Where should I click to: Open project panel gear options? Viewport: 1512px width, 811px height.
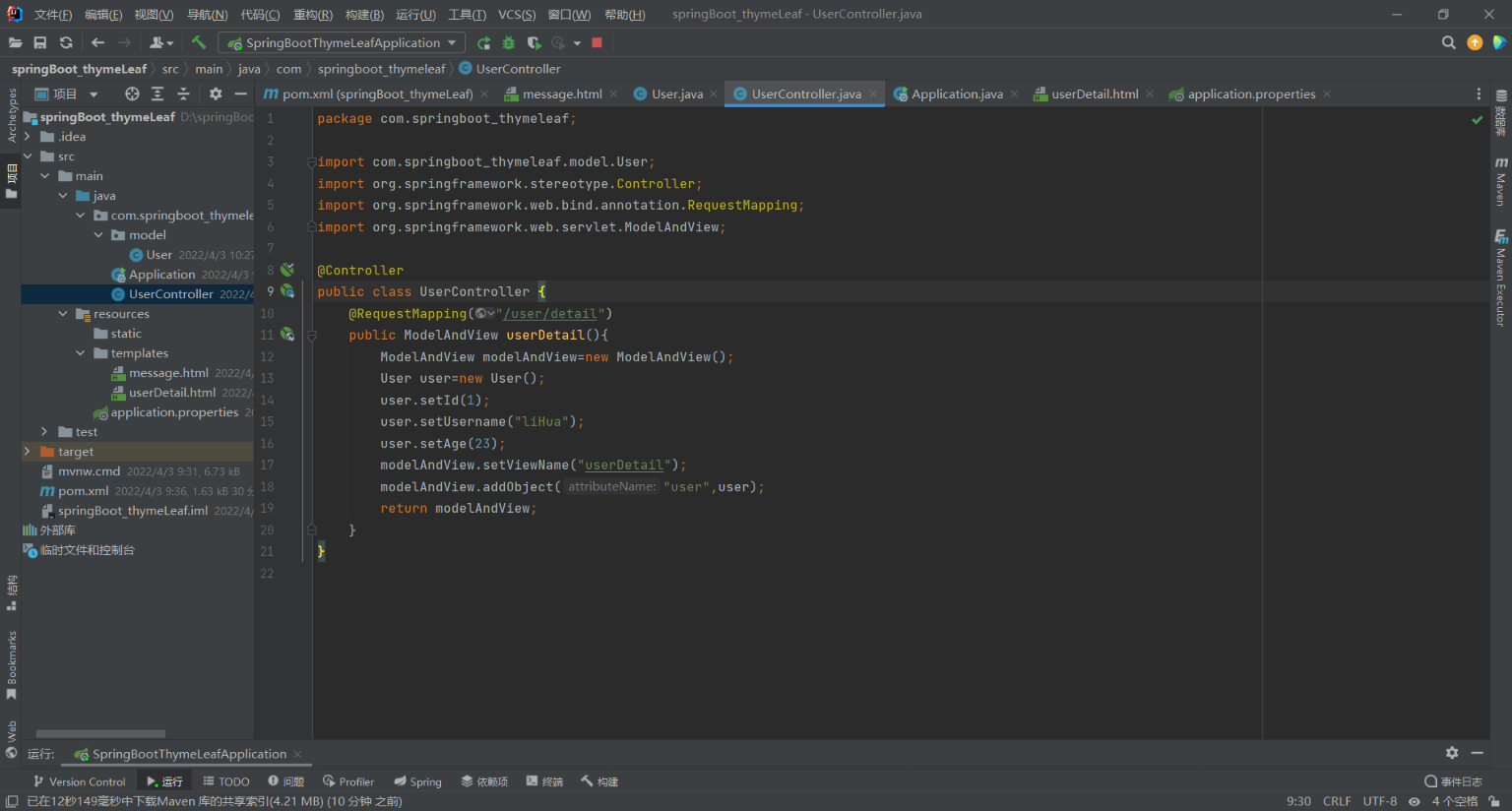(x=216, y=94)
